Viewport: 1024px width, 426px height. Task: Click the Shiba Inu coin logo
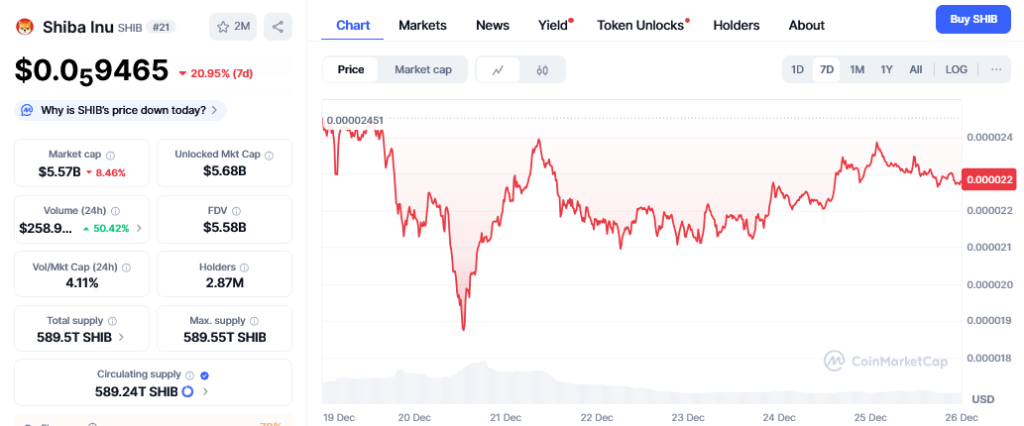(25, 27)
